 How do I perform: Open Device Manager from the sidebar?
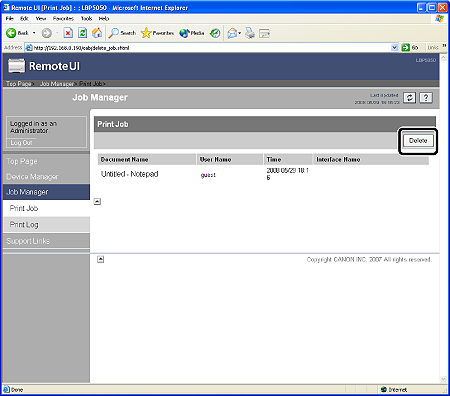[x=32, y=177]
